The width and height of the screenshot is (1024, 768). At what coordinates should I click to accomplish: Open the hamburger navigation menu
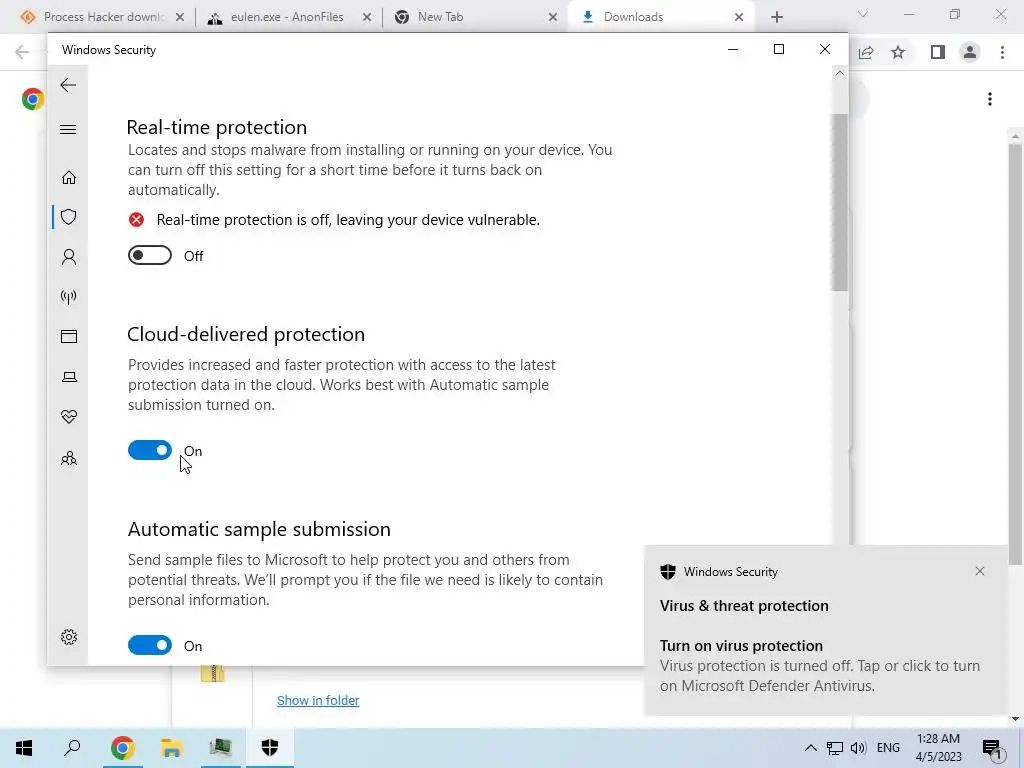point(68,129)
